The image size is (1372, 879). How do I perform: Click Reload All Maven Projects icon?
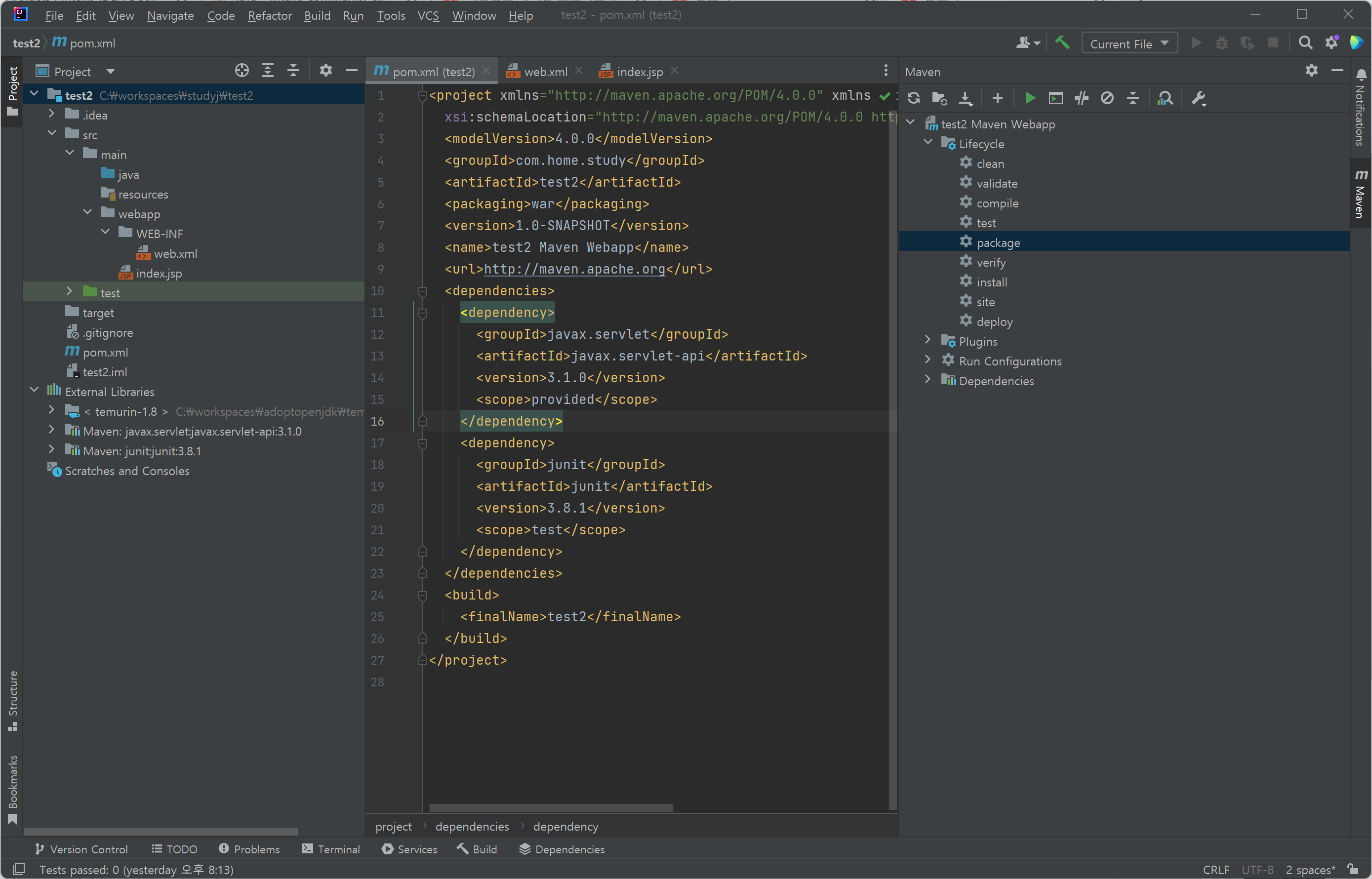point(914,98)
